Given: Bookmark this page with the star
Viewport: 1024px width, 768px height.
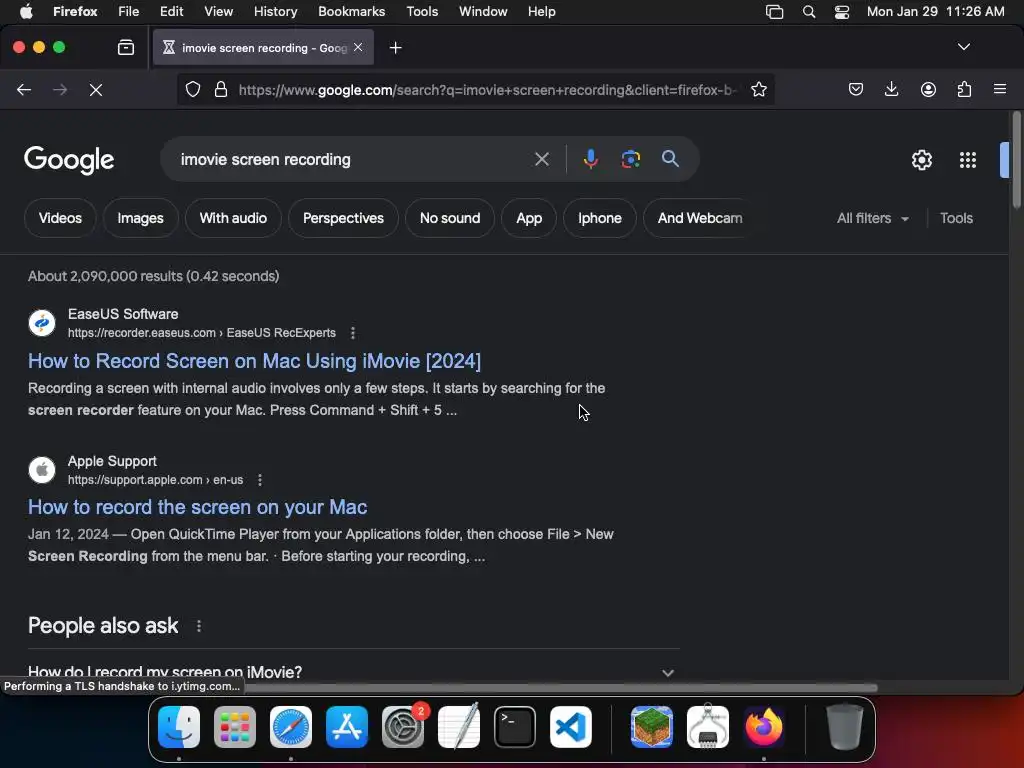Looking at the screenshot, I should 758,89.
